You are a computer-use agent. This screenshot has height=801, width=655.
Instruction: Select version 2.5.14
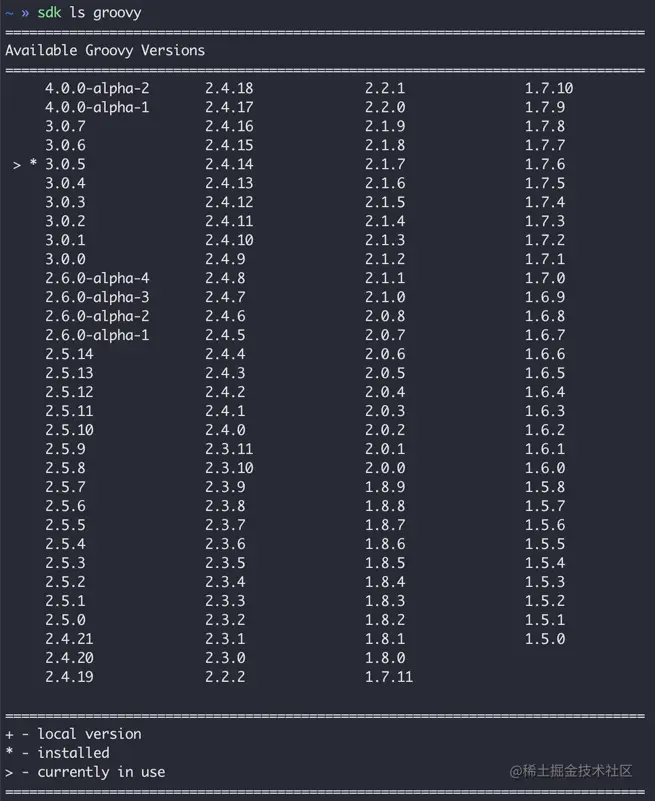pos(69,354)
